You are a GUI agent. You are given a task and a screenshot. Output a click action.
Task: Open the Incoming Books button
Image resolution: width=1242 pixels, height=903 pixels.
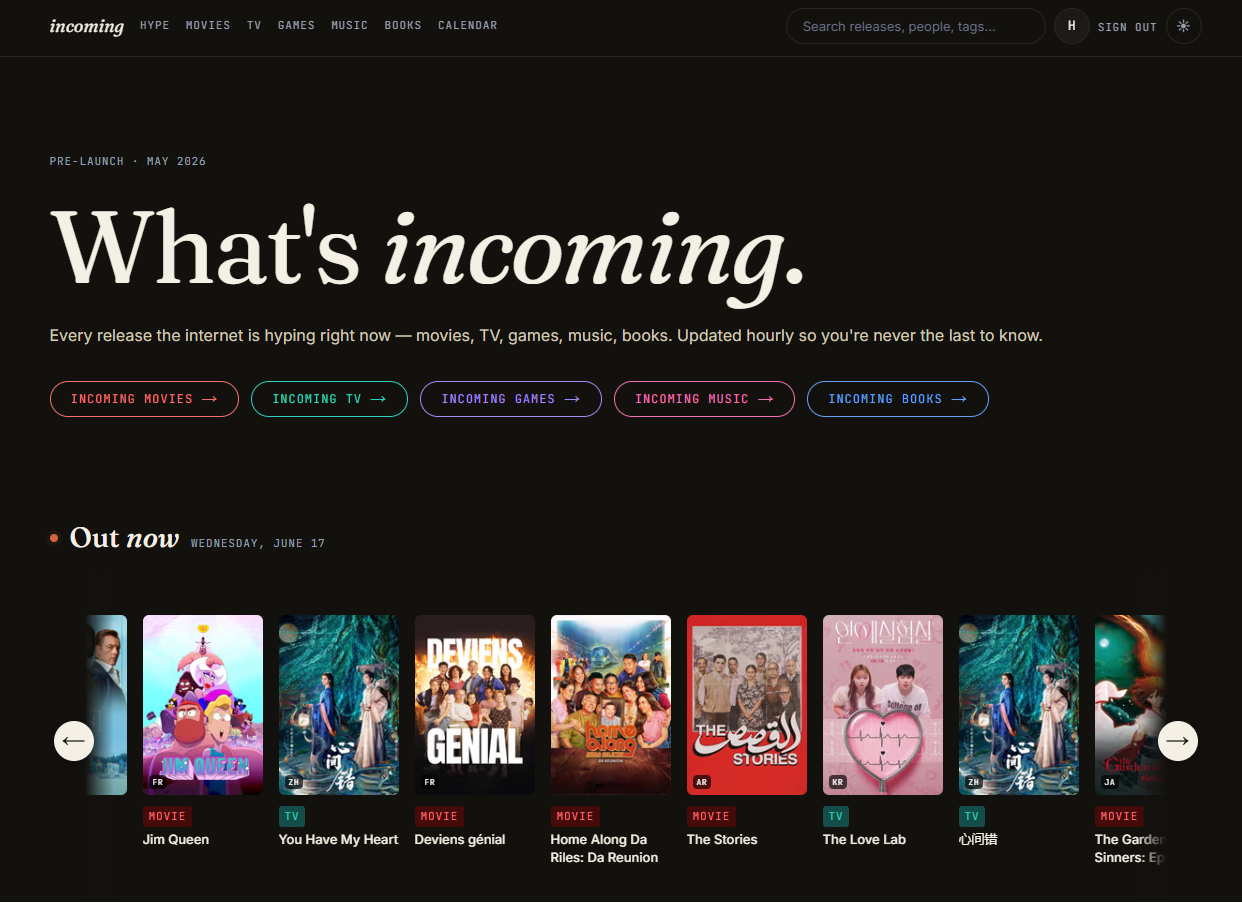[x=898, y=399]
